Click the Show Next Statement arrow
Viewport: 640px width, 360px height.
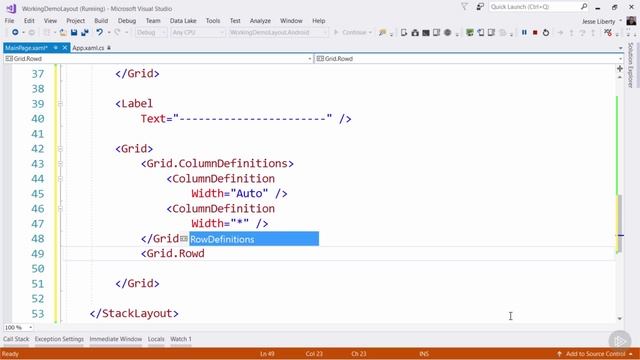pyautogui.click(x=560, y=32)
